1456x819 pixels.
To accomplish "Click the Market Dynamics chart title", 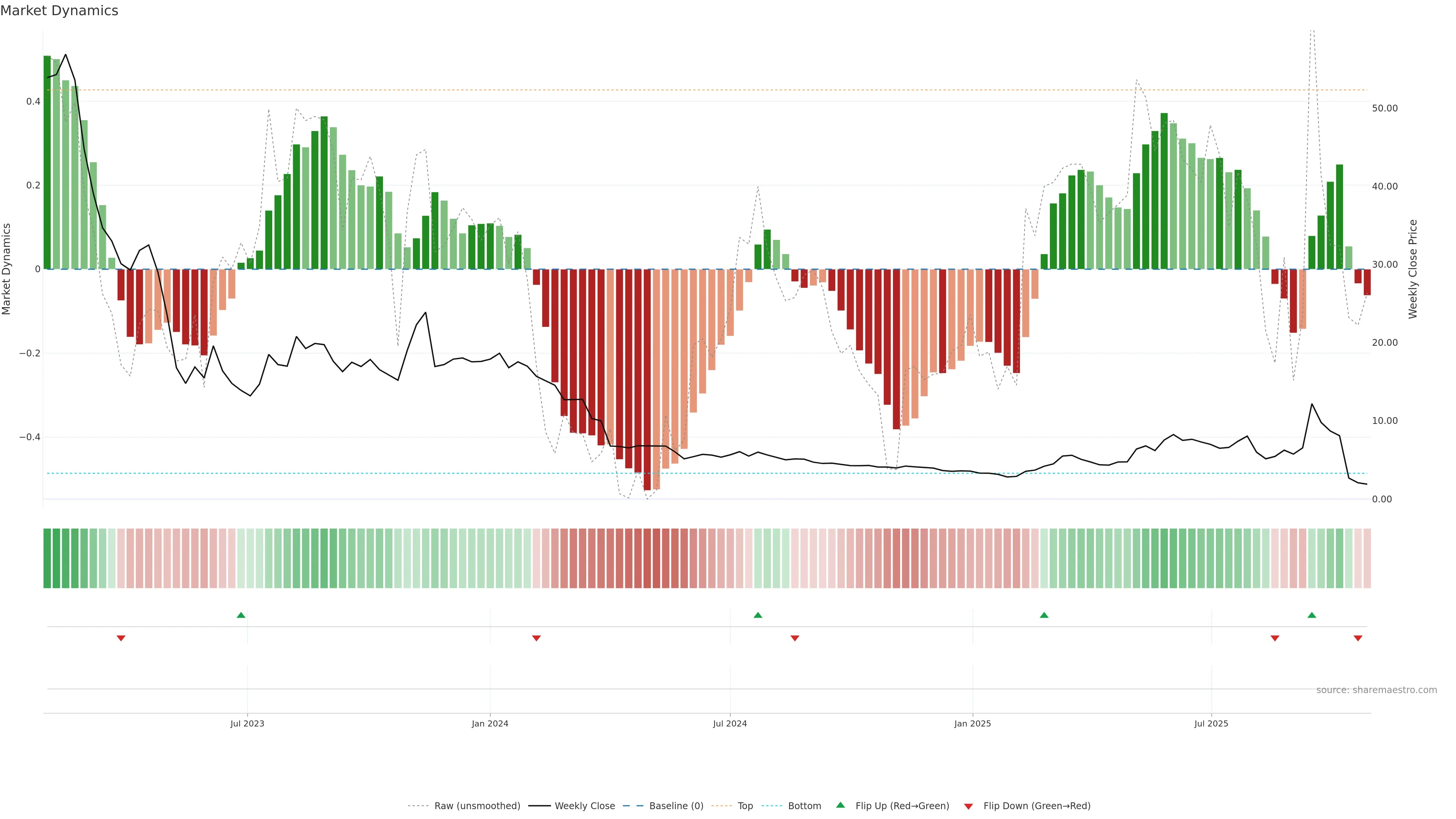I will [x=60, y=11].
